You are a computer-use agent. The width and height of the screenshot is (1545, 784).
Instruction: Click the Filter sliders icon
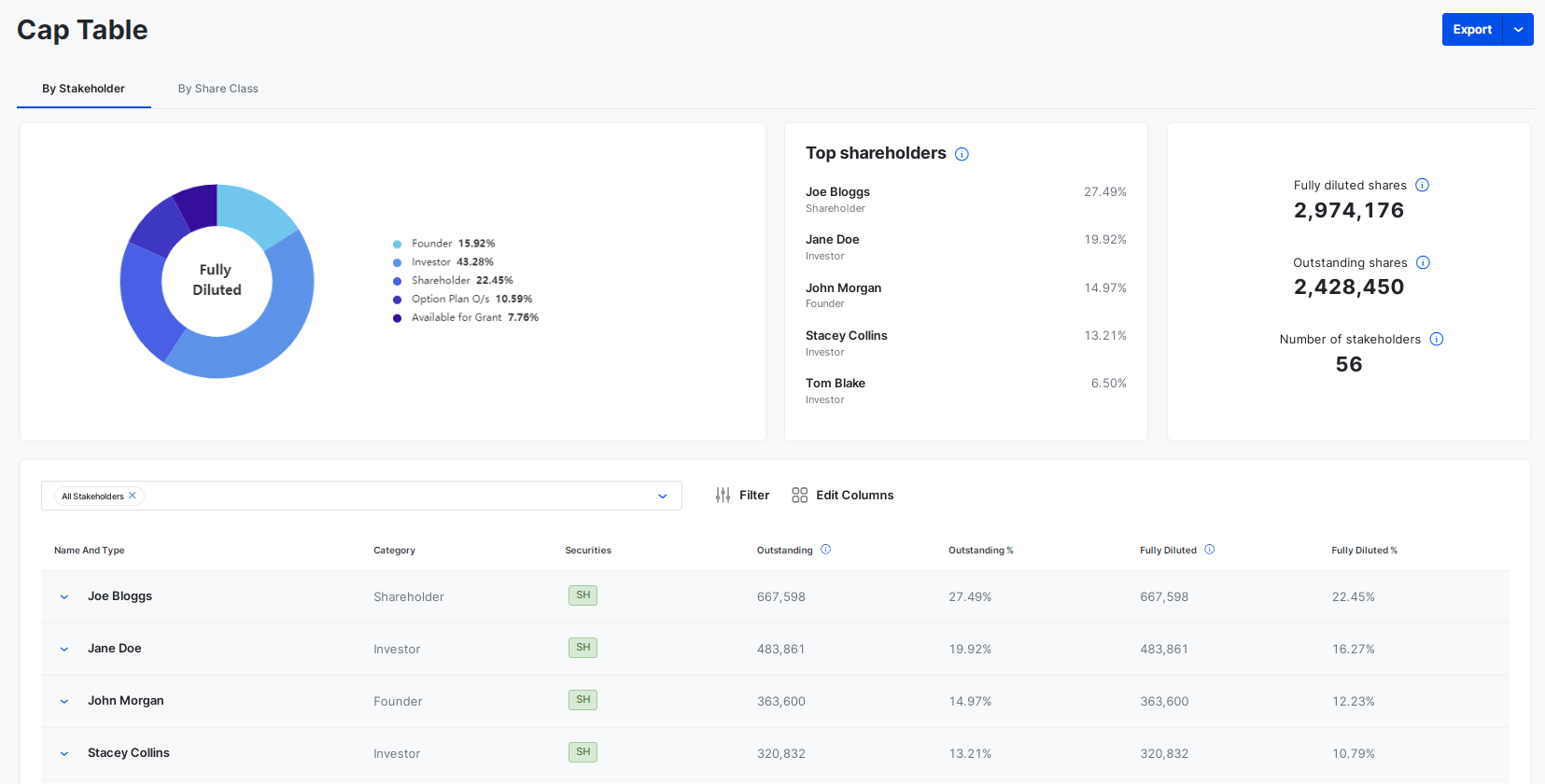click(723, 496)
